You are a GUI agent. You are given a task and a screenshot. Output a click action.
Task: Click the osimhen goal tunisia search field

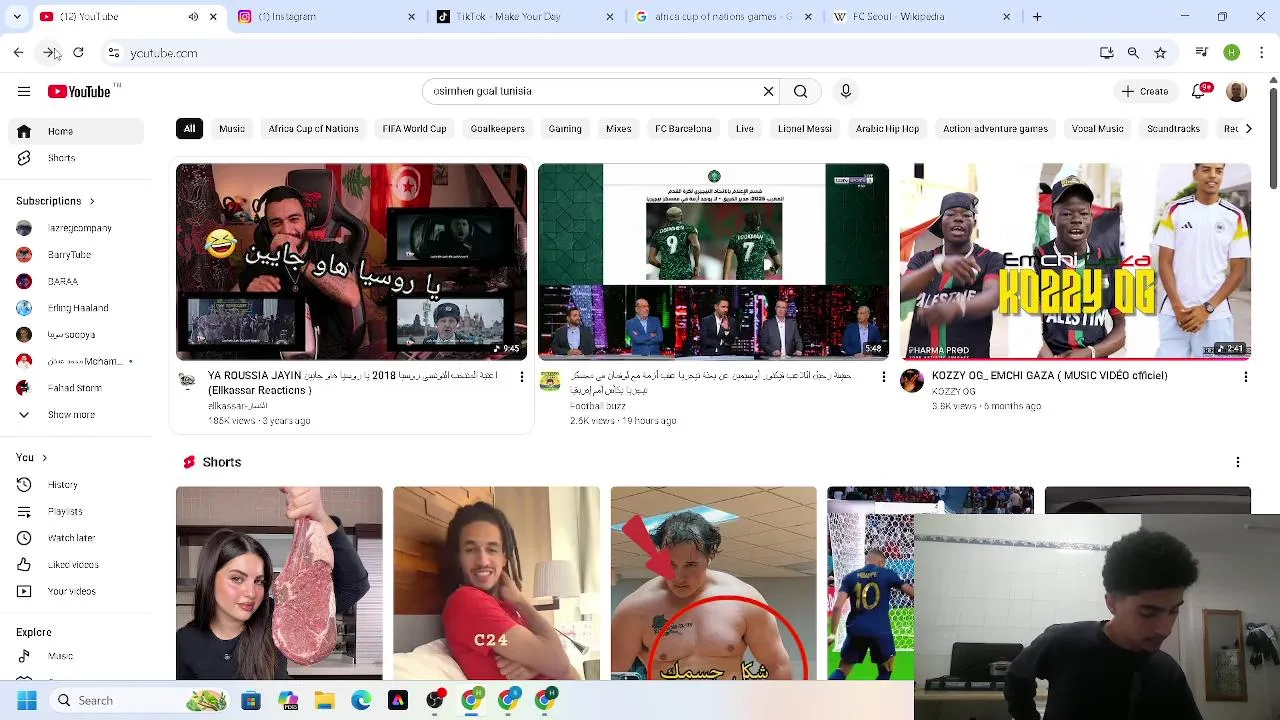click(595, 91)
